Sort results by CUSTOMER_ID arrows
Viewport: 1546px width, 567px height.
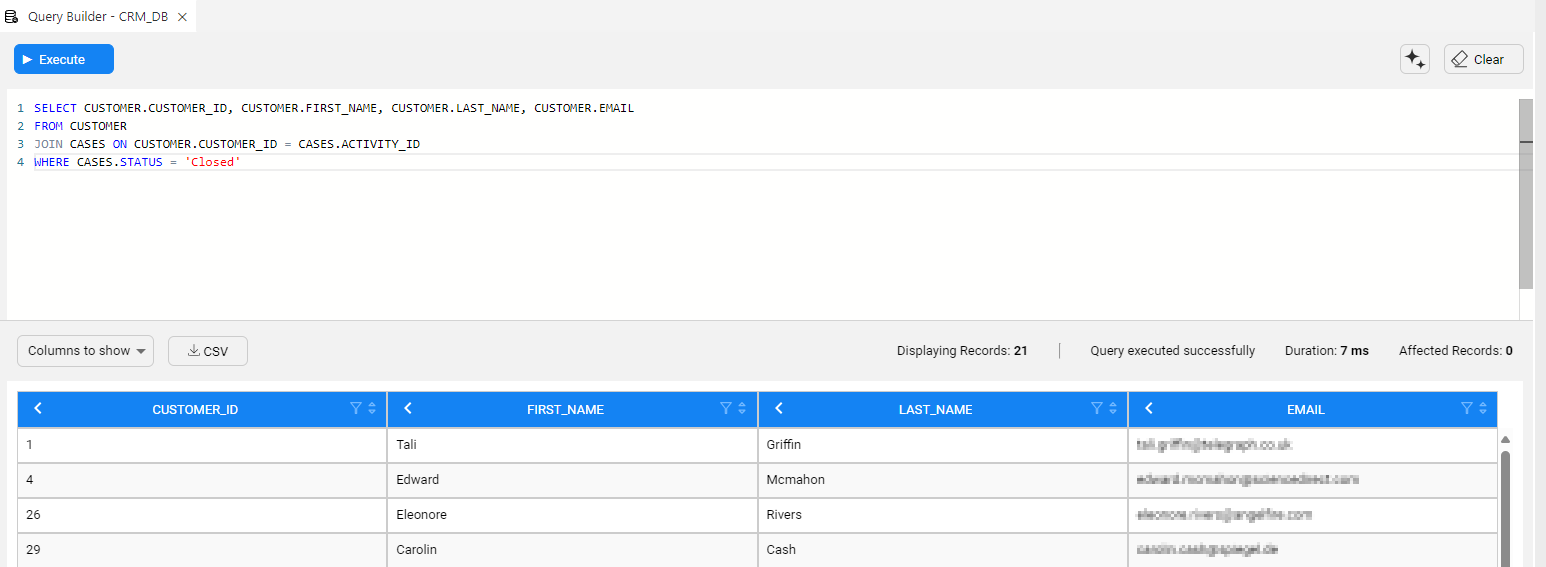(372, 408)
